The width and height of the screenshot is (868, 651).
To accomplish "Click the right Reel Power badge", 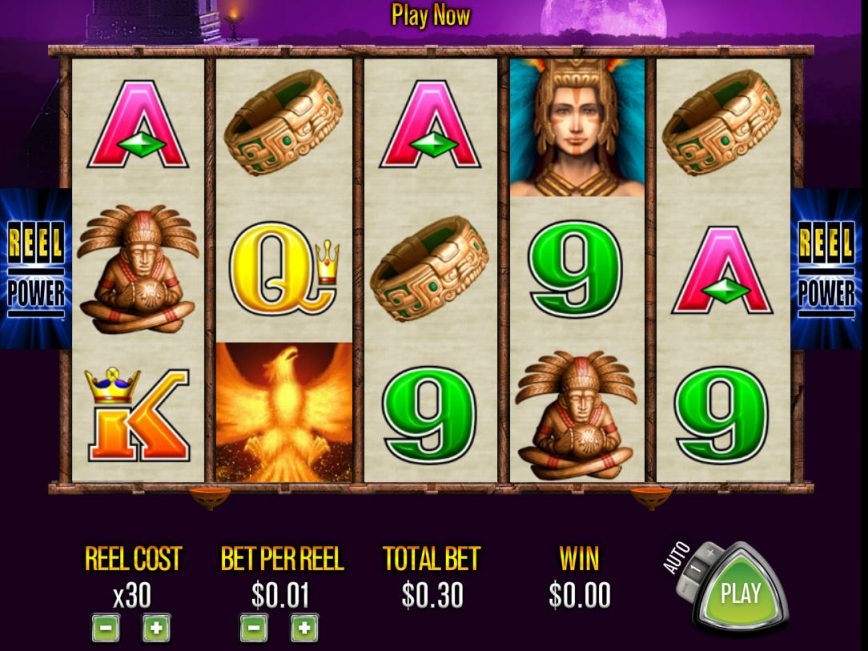I will coord(829,269).
